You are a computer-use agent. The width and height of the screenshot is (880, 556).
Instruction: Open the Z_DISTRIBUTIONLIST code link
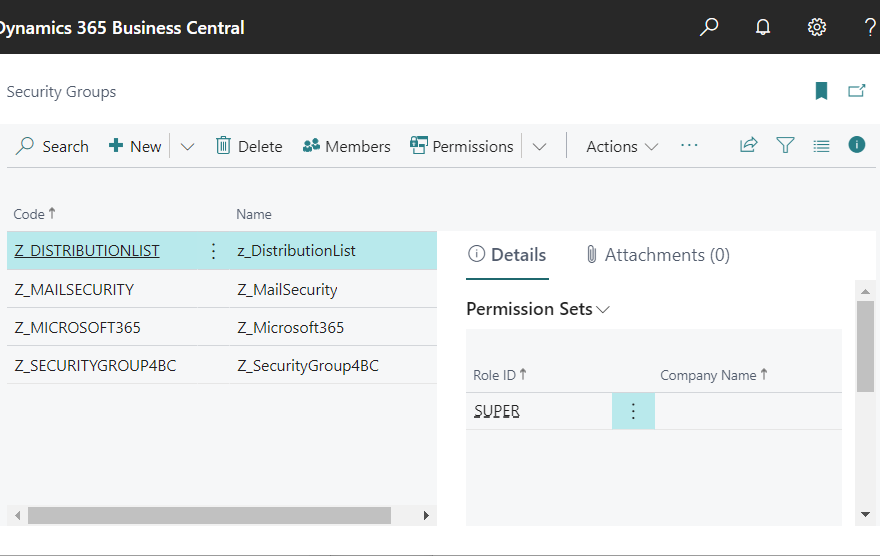87,251
